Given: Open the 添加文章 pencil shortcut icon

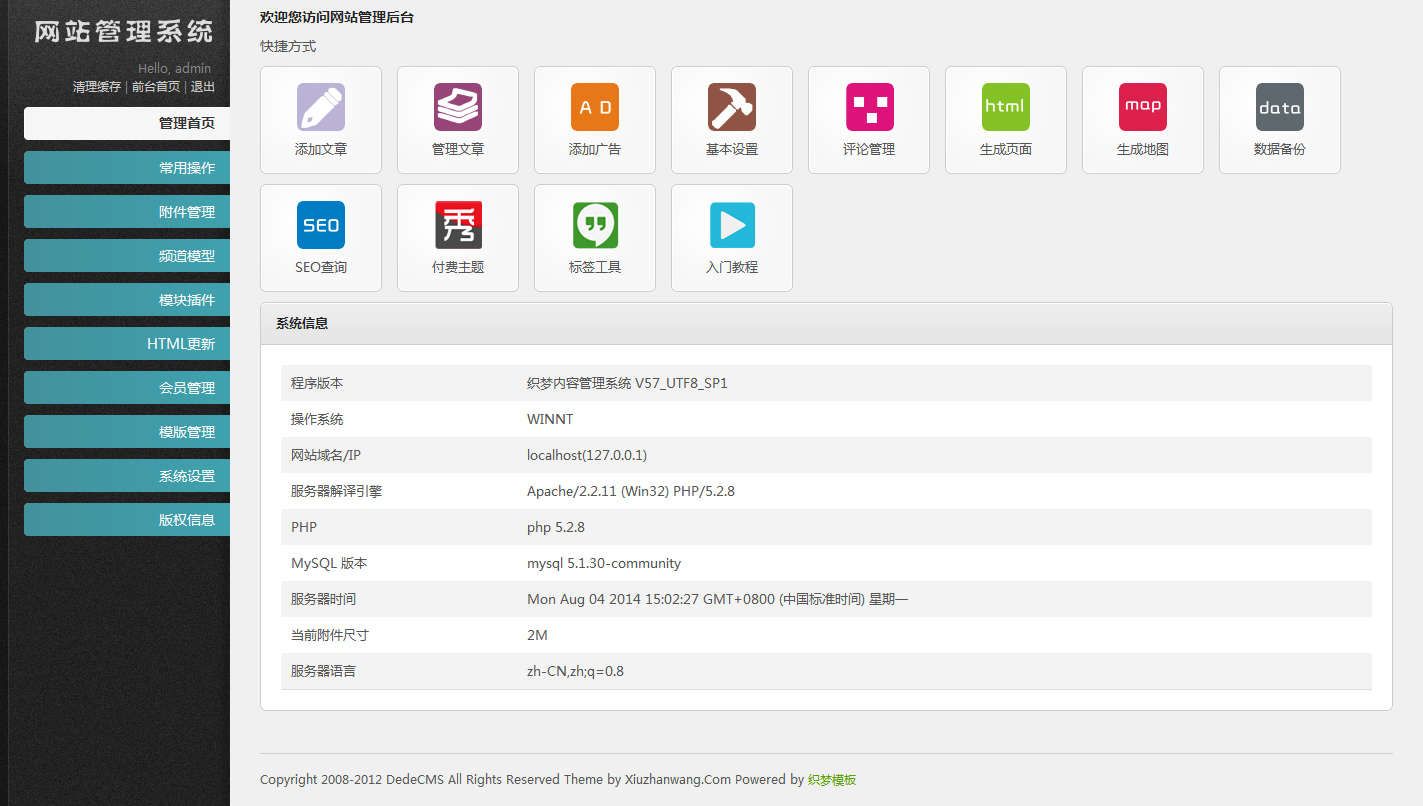Looking at the screenshot, I should (x=321, y=107).
